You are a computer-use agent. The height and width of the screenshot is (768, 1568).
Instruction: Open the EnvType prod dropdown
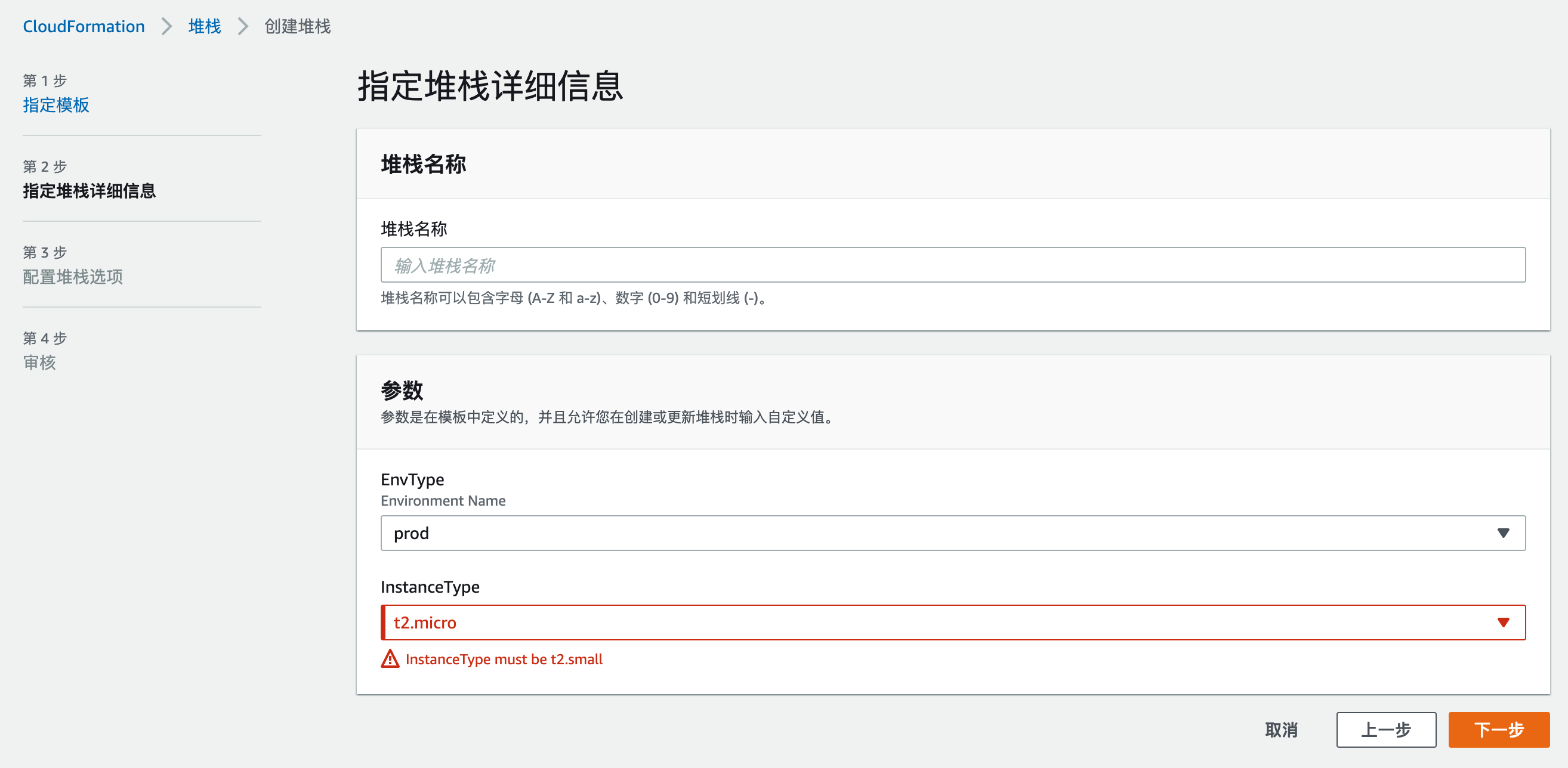952,533
